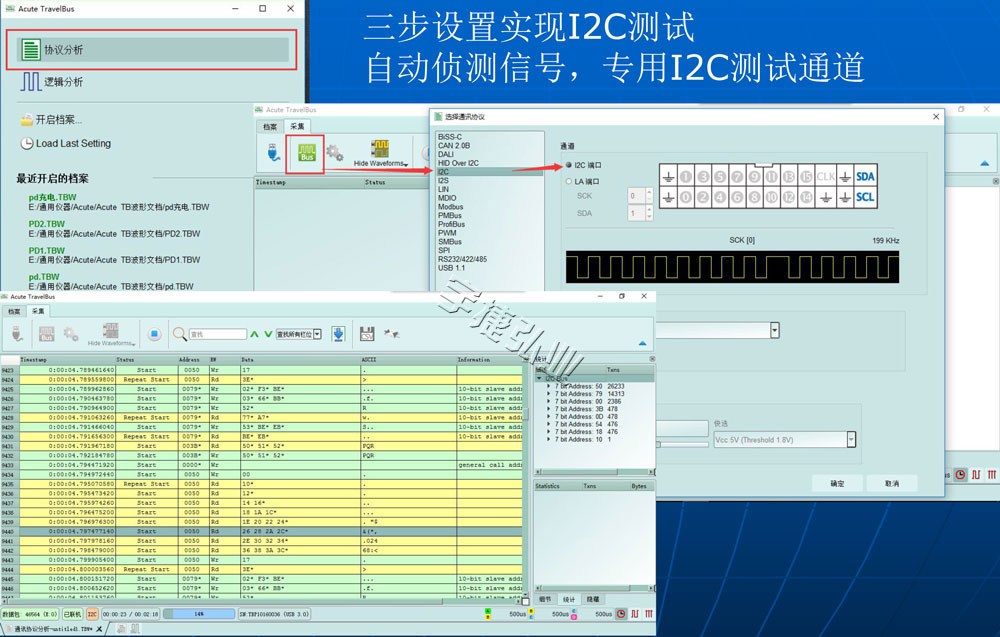
Task: Select the LA 端口 radio button
Action: 569,182
